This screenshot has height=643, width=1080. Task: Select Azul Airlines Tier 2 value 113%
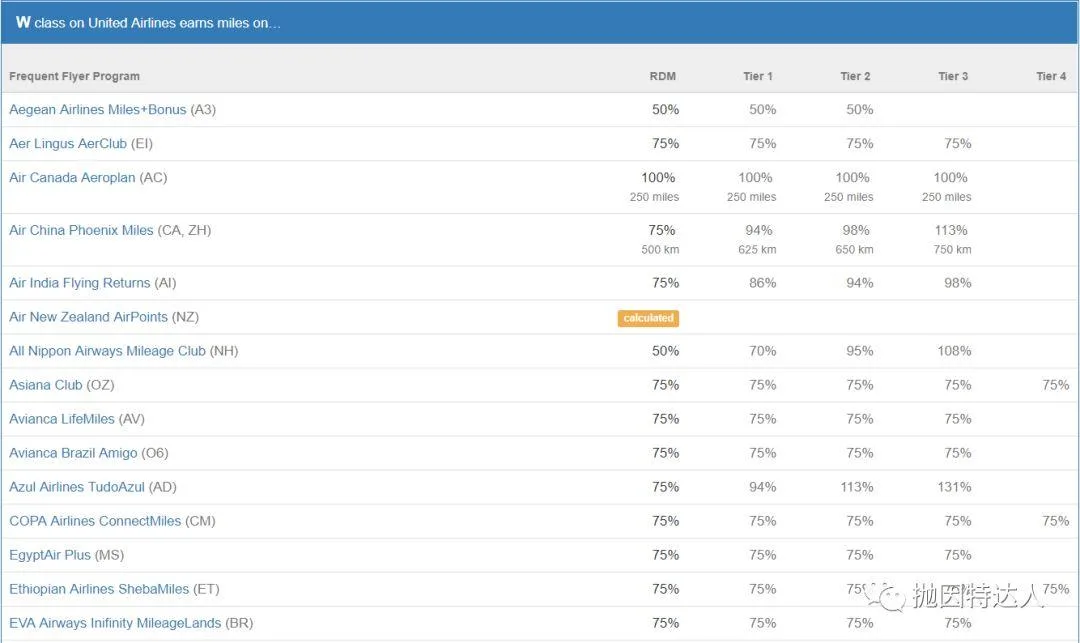coord(857,487)
